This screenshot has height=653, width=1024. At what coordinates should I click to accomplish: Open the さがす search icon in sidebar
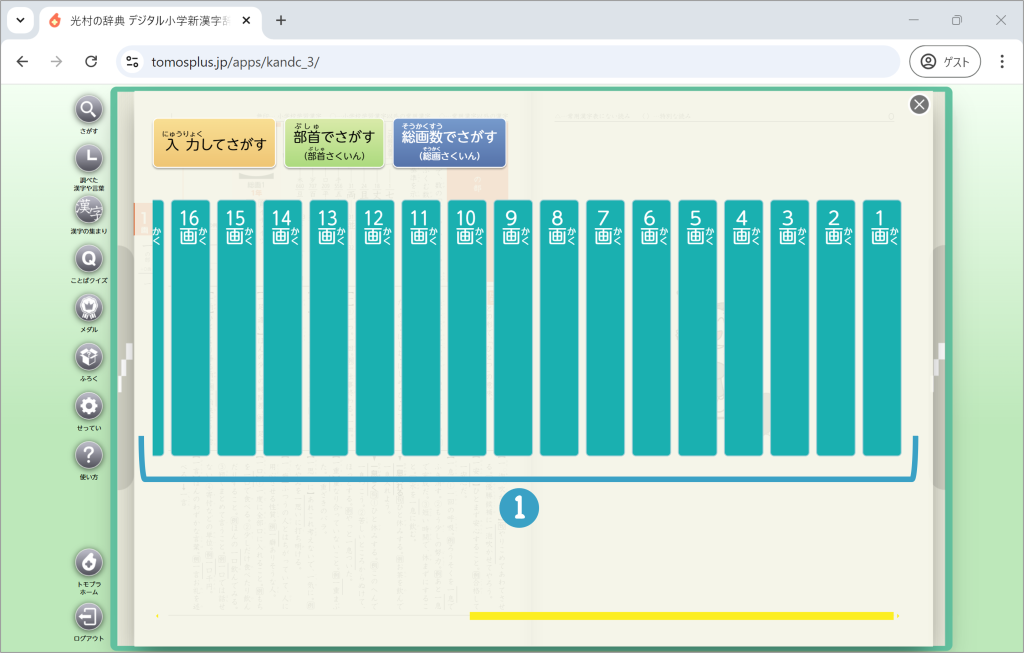(89, 110)
